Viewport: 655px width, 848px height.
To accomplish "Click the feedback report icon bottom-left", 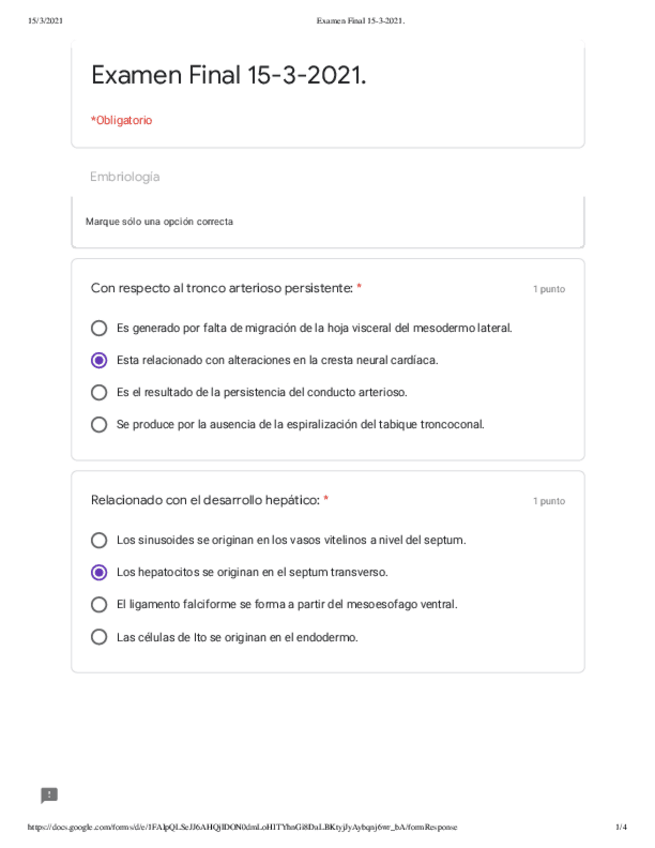I will (x=49, y=796).
